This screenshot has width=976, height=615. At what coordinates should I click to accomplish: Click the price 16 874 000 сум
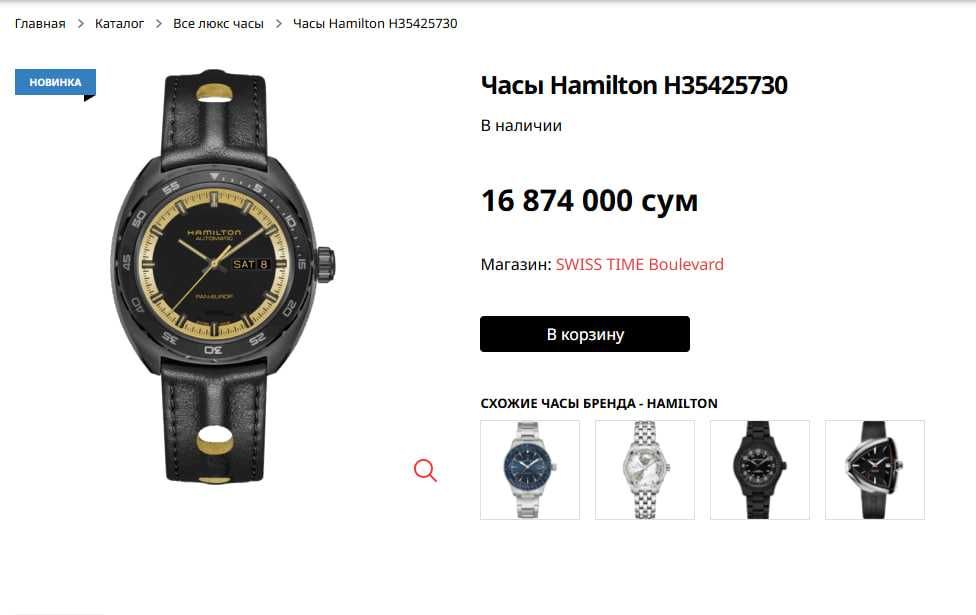coord(589,201)
